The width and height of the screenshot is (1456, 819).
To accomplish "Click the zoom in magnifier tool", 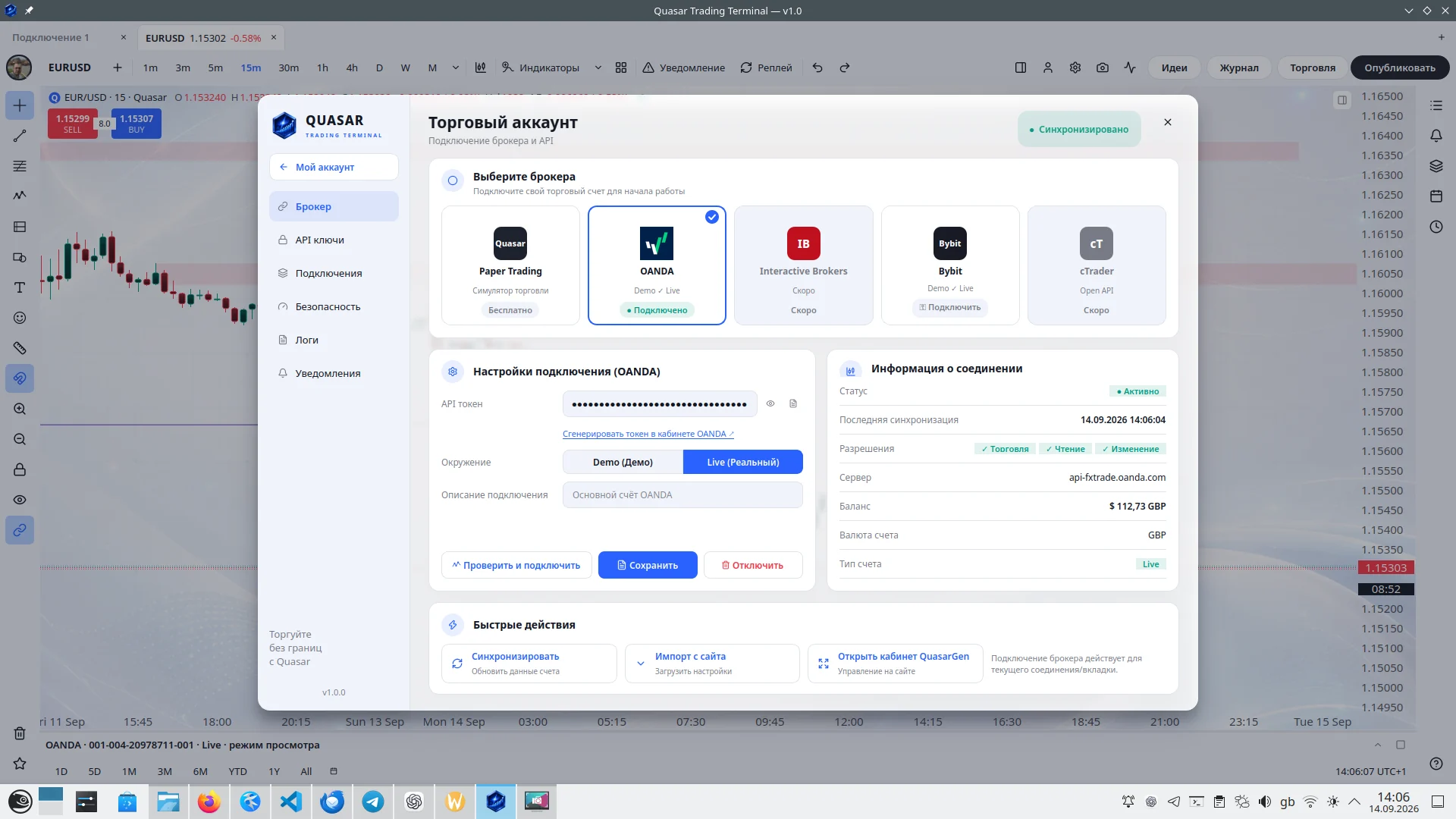I will 20,409.
